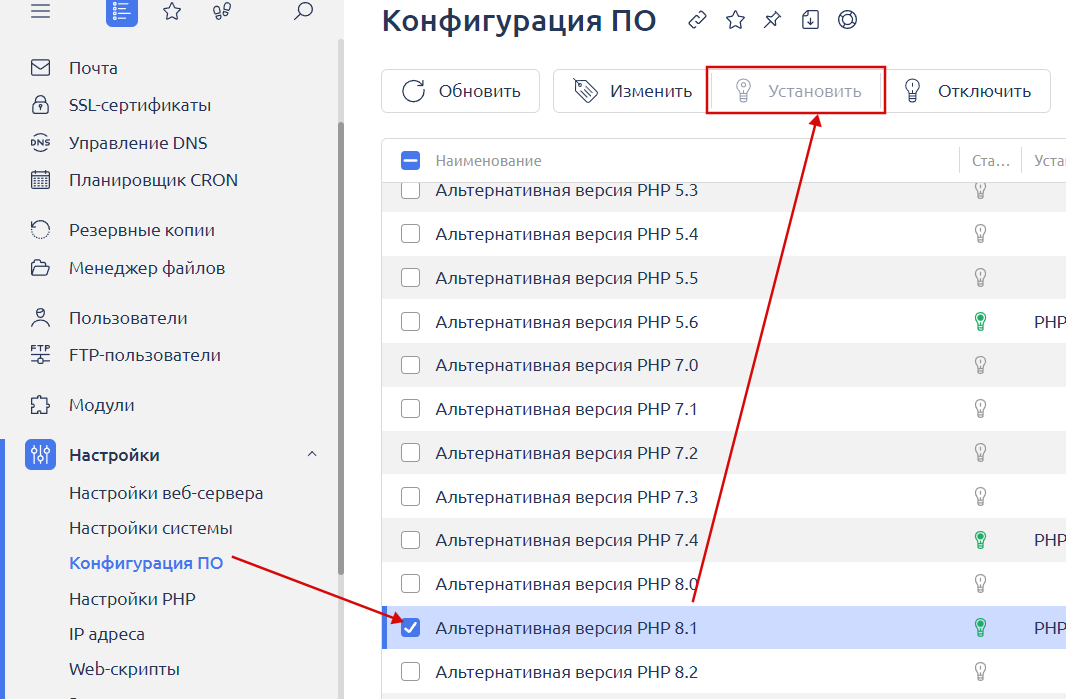Click green status bulb for PHP 5.6

coord(980,322)
